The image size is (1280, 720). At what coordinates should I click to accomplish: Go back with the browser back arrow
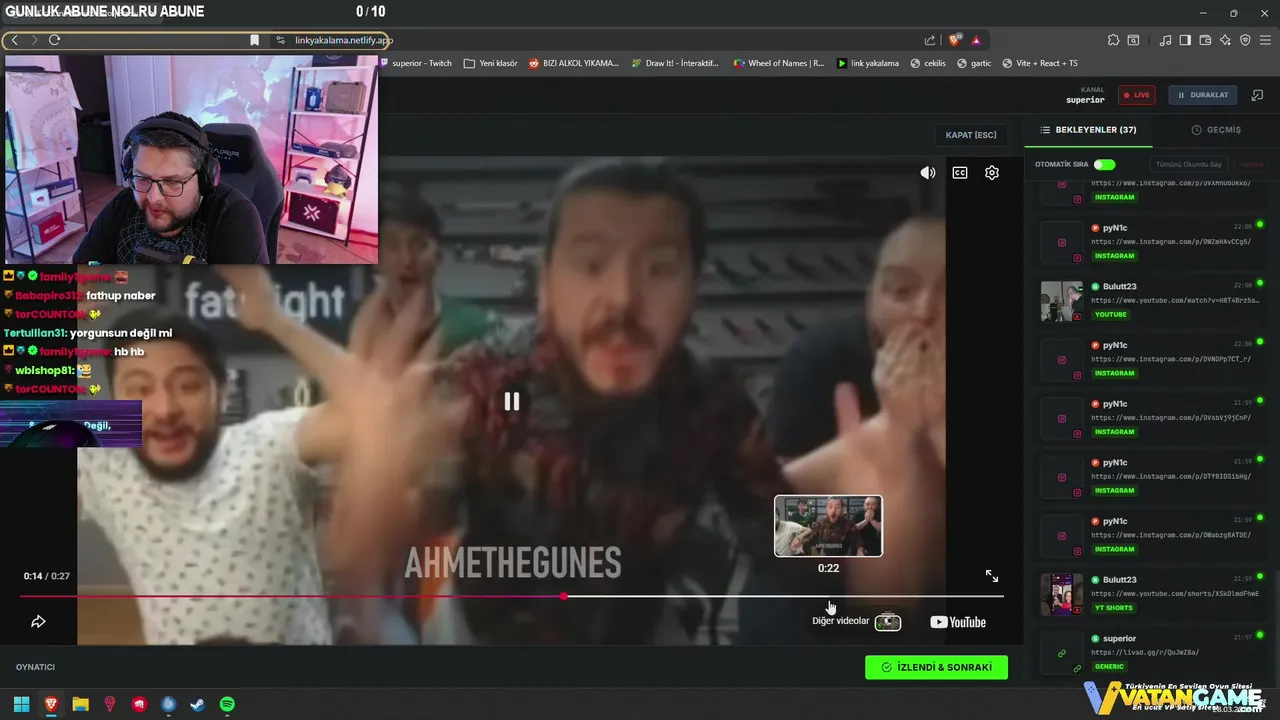pyautogui.click(x=15, y=40)
